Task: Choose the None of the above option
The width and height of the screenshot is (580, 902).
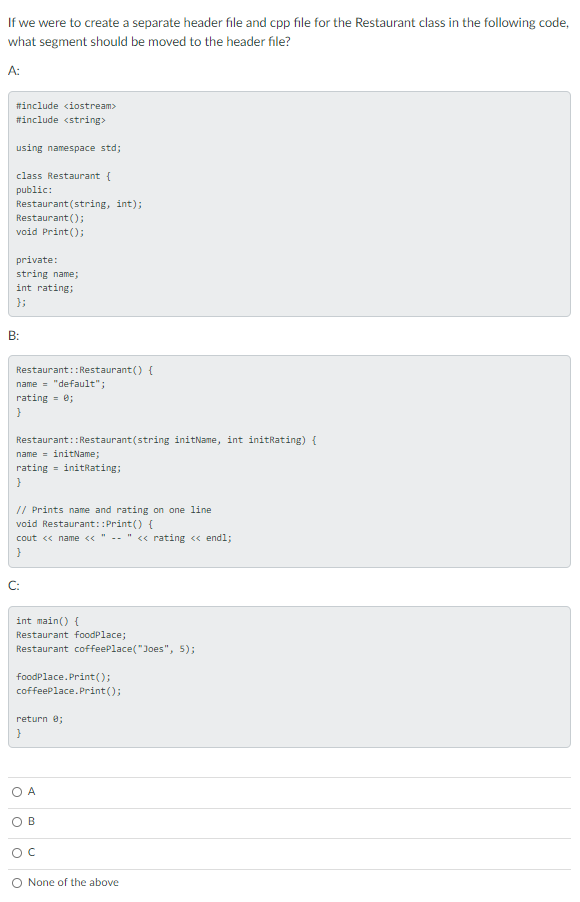Action: (x=17, y=882)
